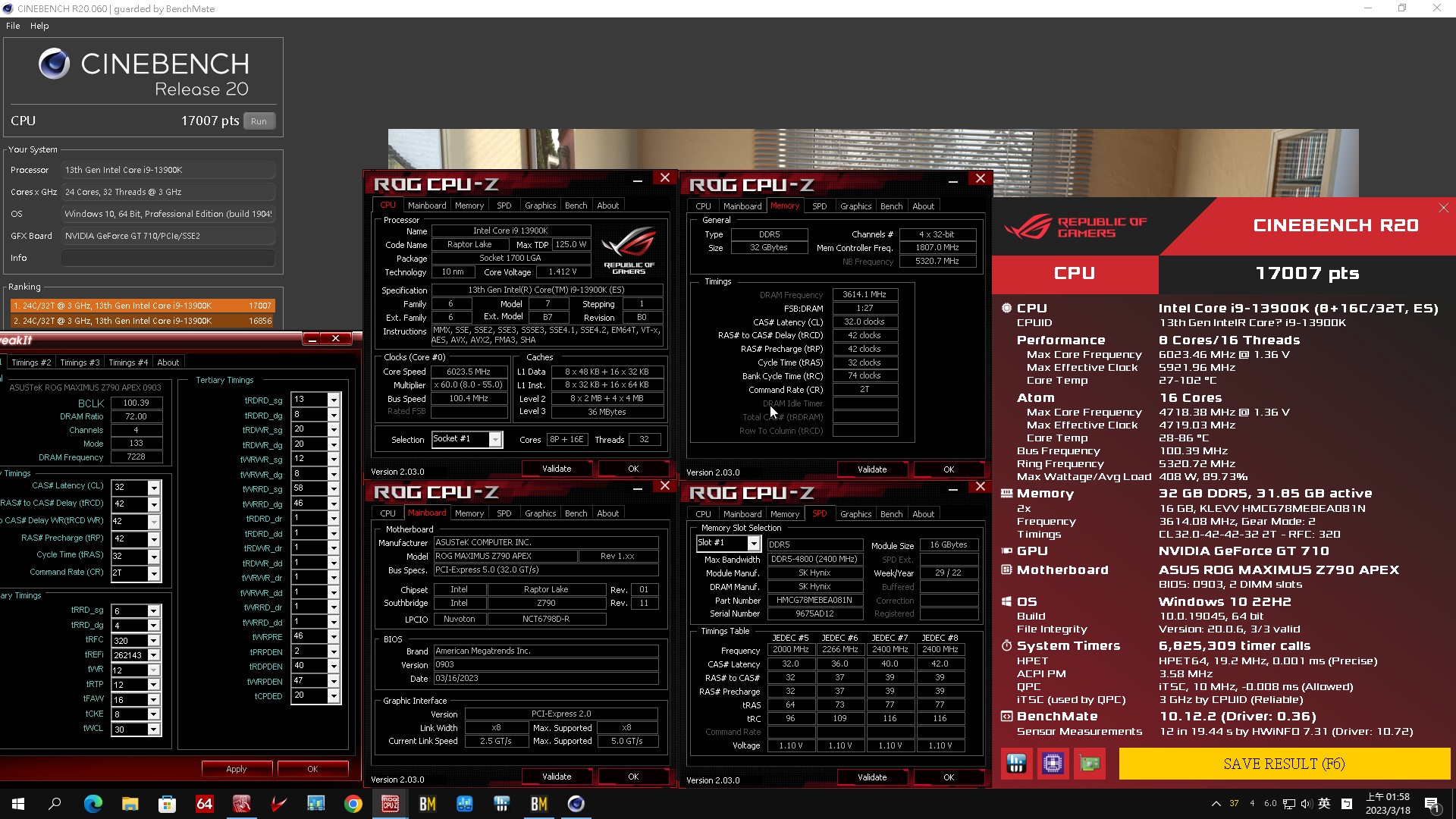Click the Cinebench Info input field
This screenshot has height=819, width=1456.
[168, 258]
